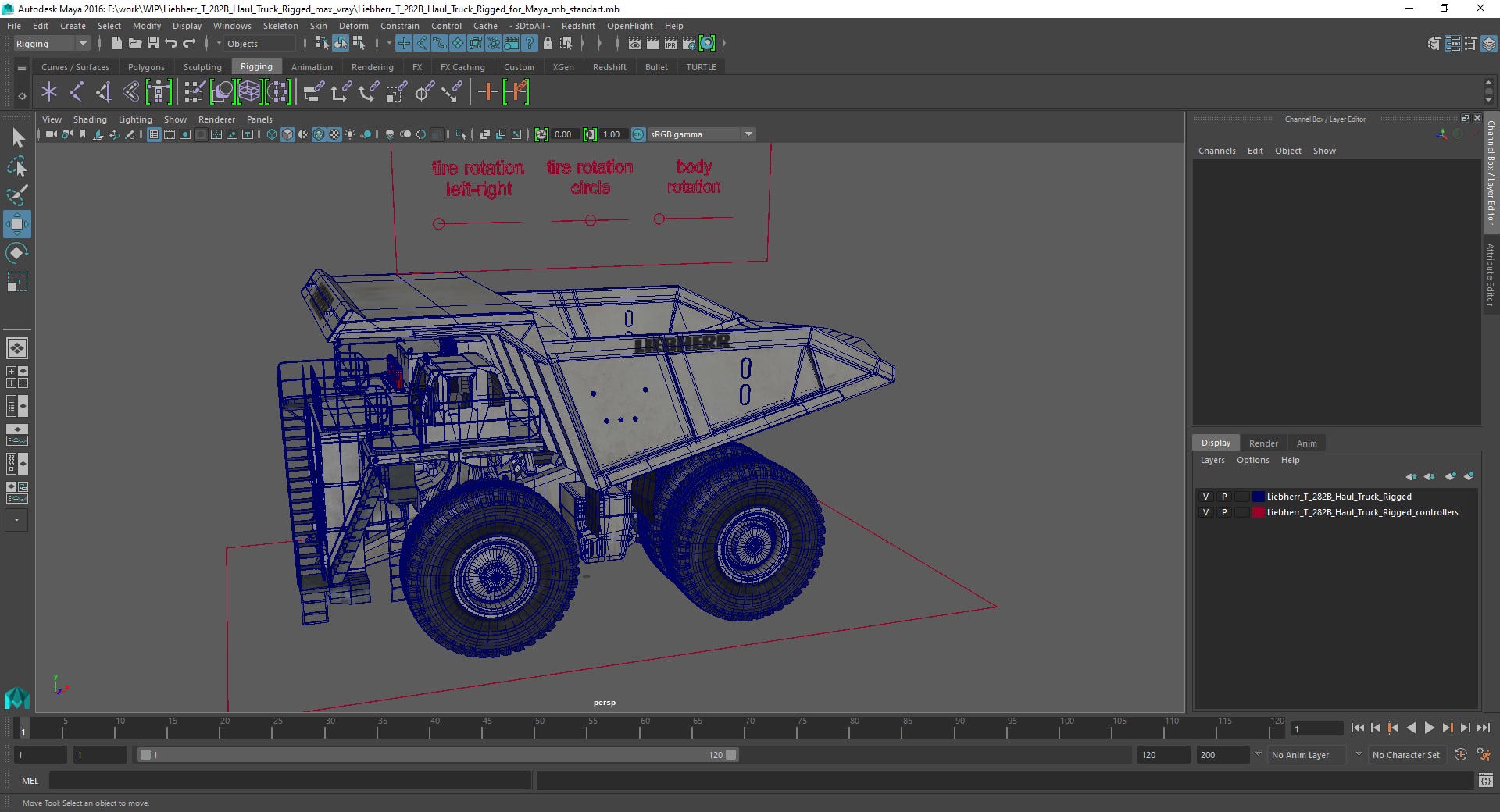Open the Rigging menu set dropdown

52,44
